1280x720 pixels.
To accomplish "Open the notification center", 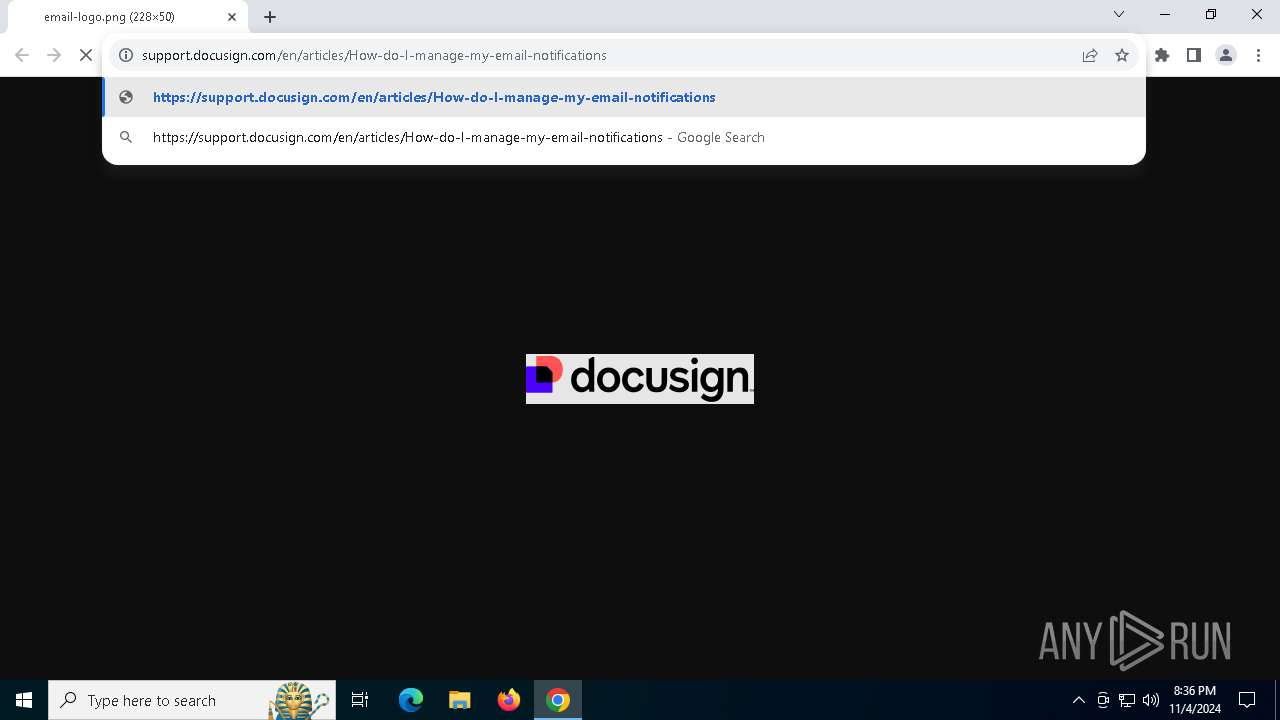I will 1247,700.
